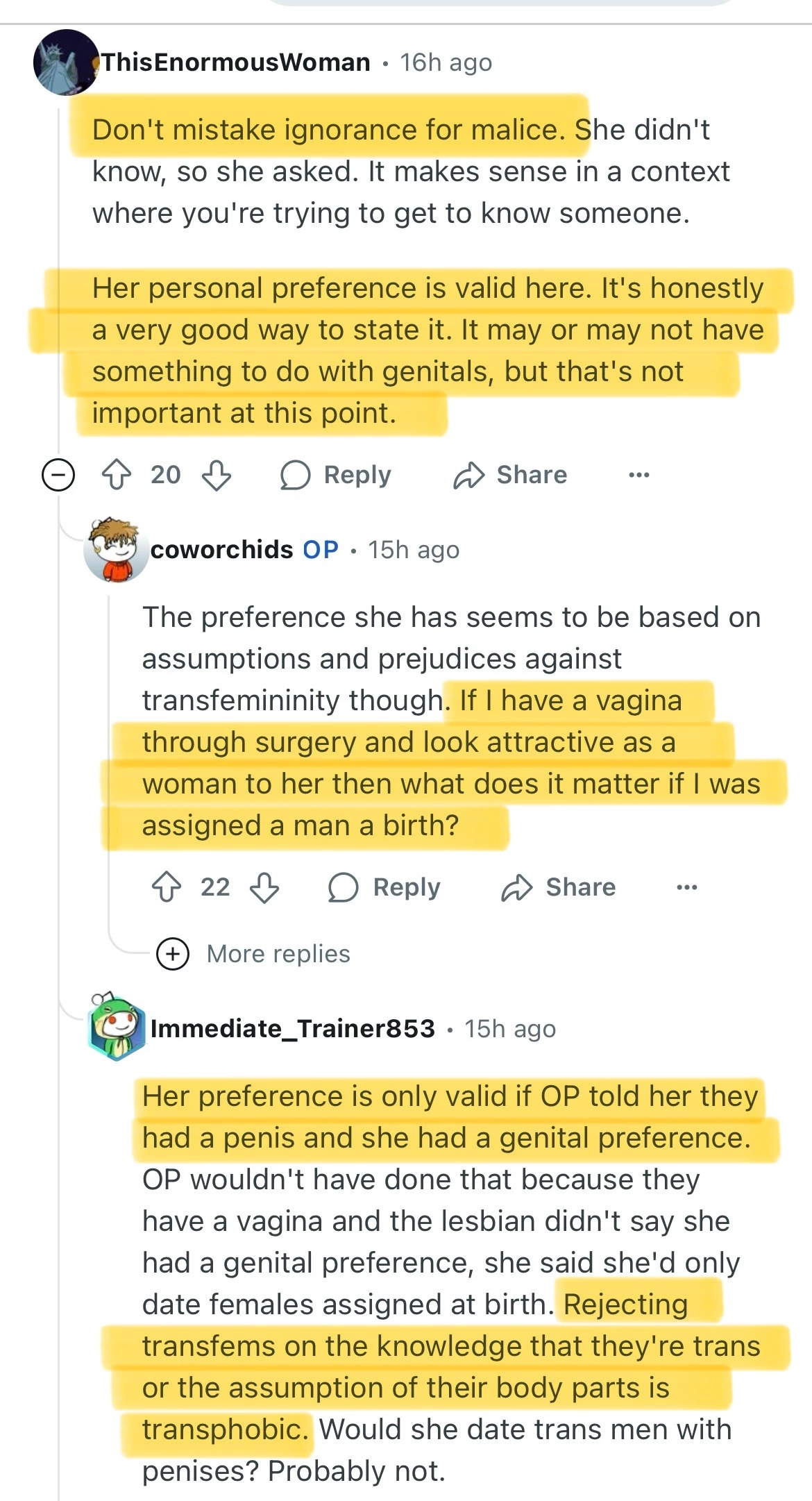Reply to coworchids' comment
Screen dimensions: 812x1501
tap(384, 887)
